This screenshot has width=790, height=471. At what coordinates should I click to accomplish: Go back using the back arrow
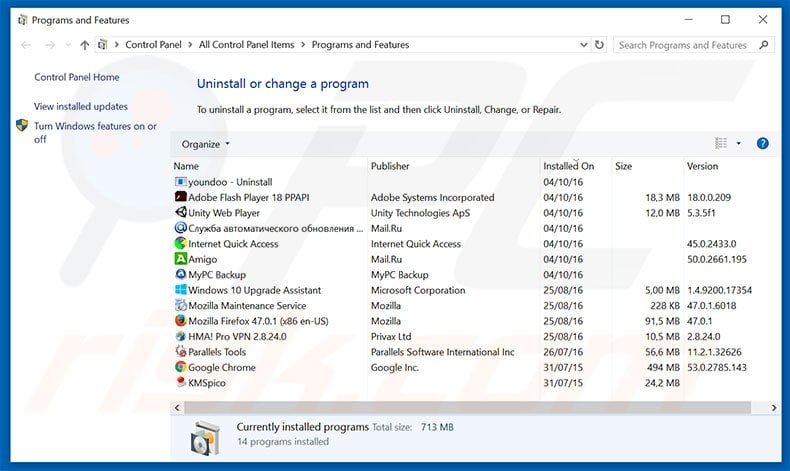pyautogui.click(x=26, y=45)
